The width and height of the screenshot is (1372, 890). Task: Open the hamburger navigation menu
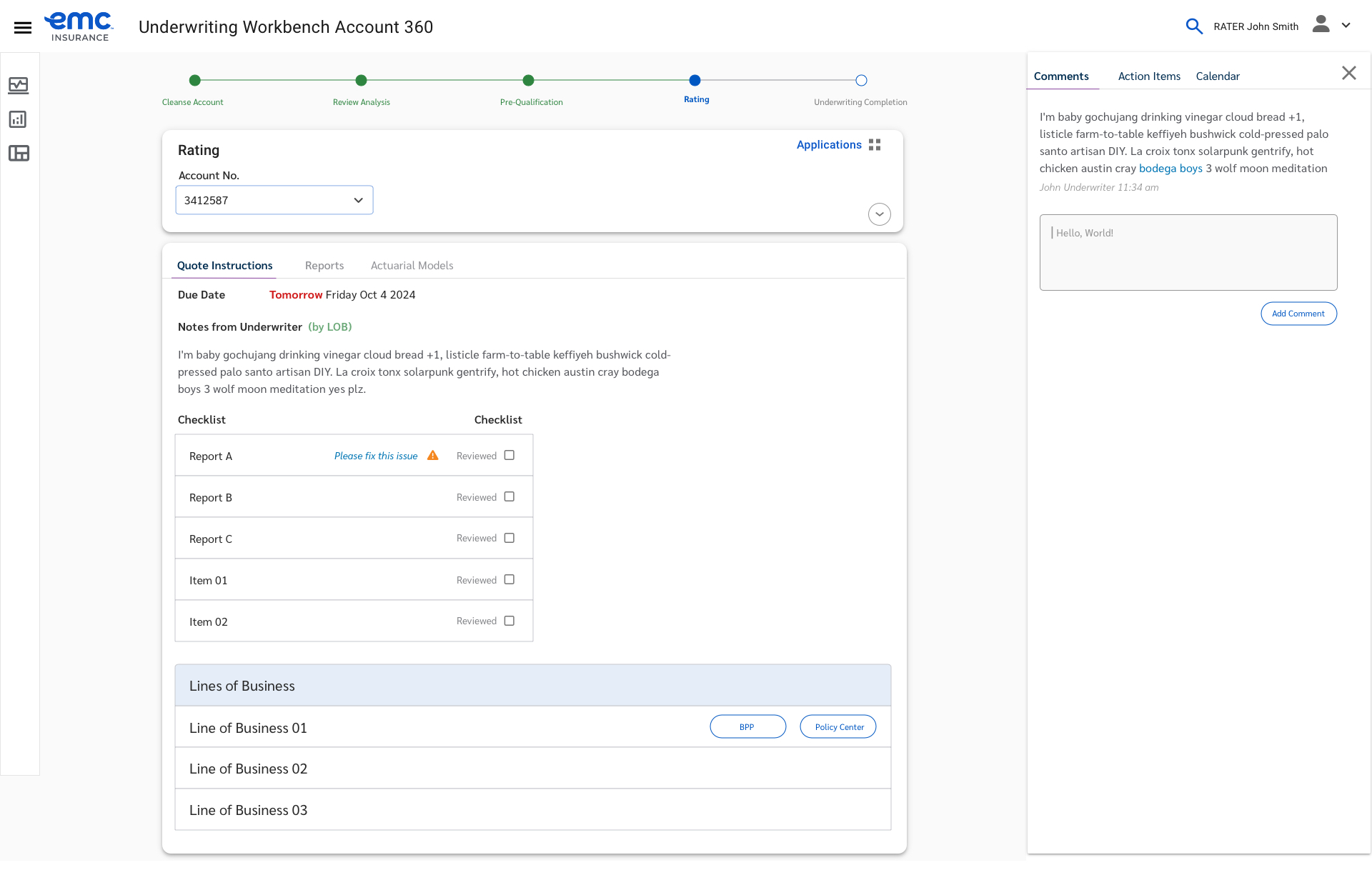pos(23,27)
